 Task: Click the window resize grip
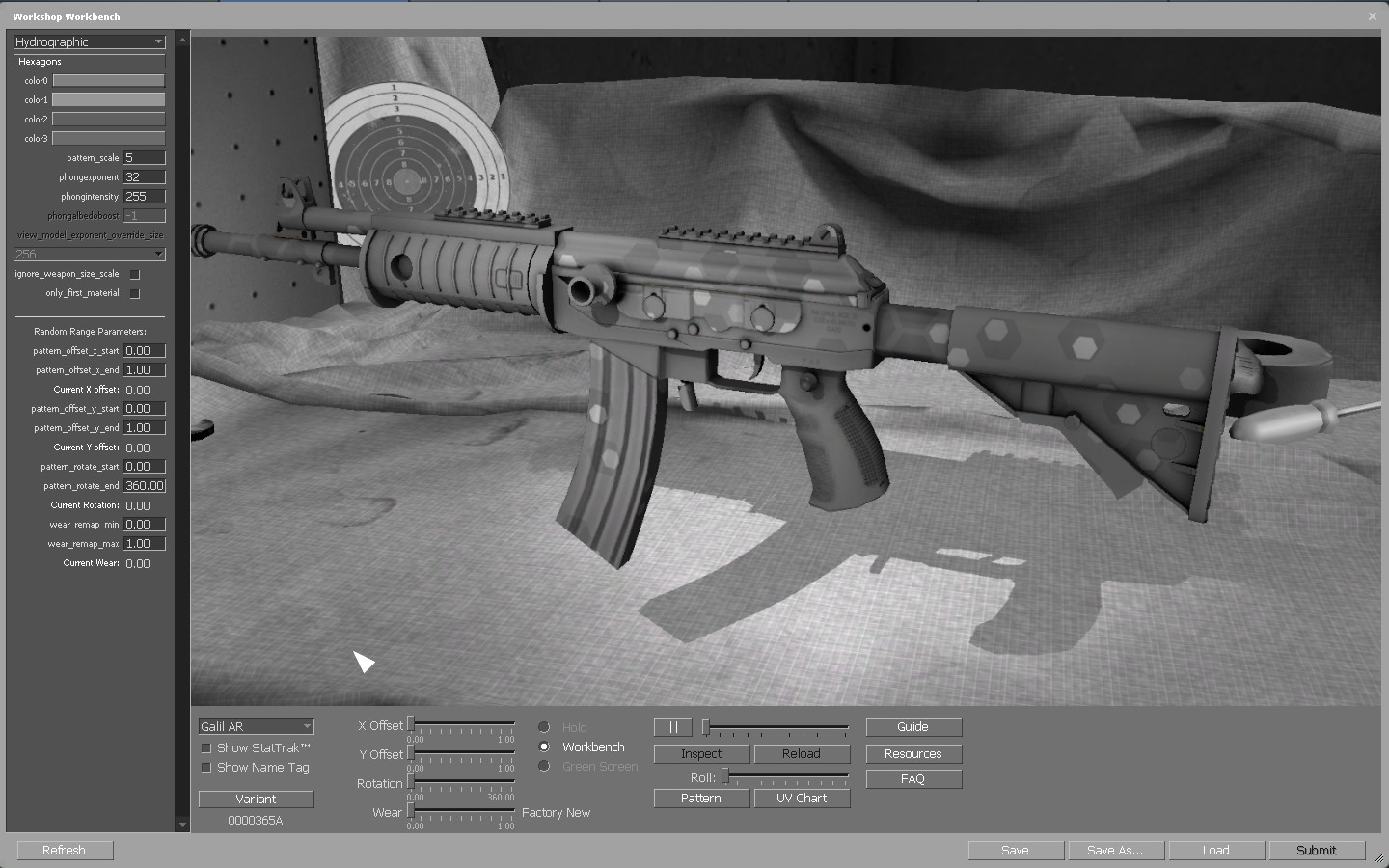(1378, 857)
